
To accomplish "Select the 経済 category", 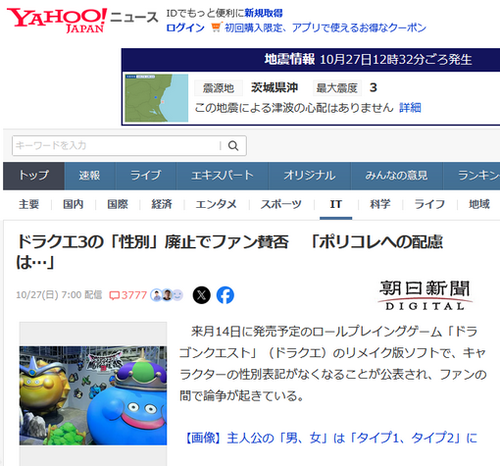I will [162, 204].
